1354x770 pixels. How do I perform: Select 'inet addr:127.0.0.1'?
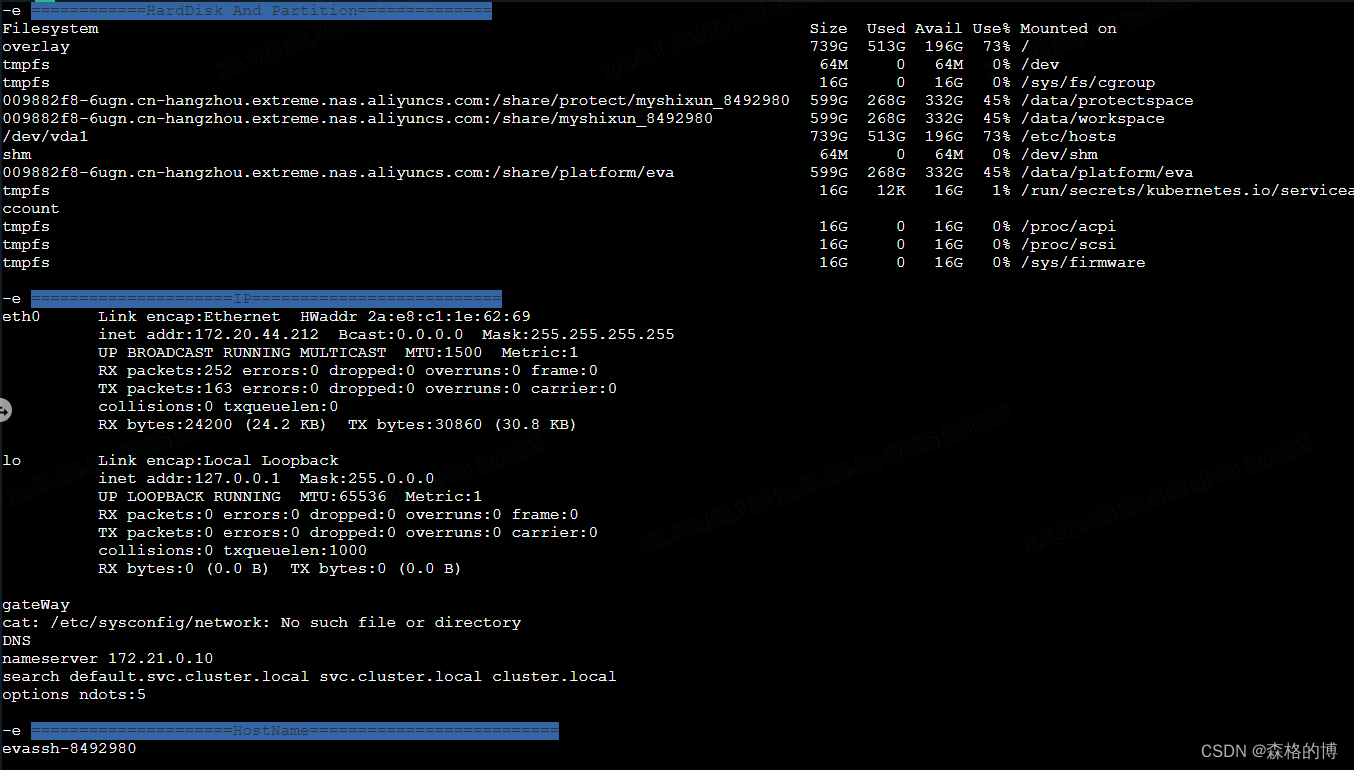(189, 479)
